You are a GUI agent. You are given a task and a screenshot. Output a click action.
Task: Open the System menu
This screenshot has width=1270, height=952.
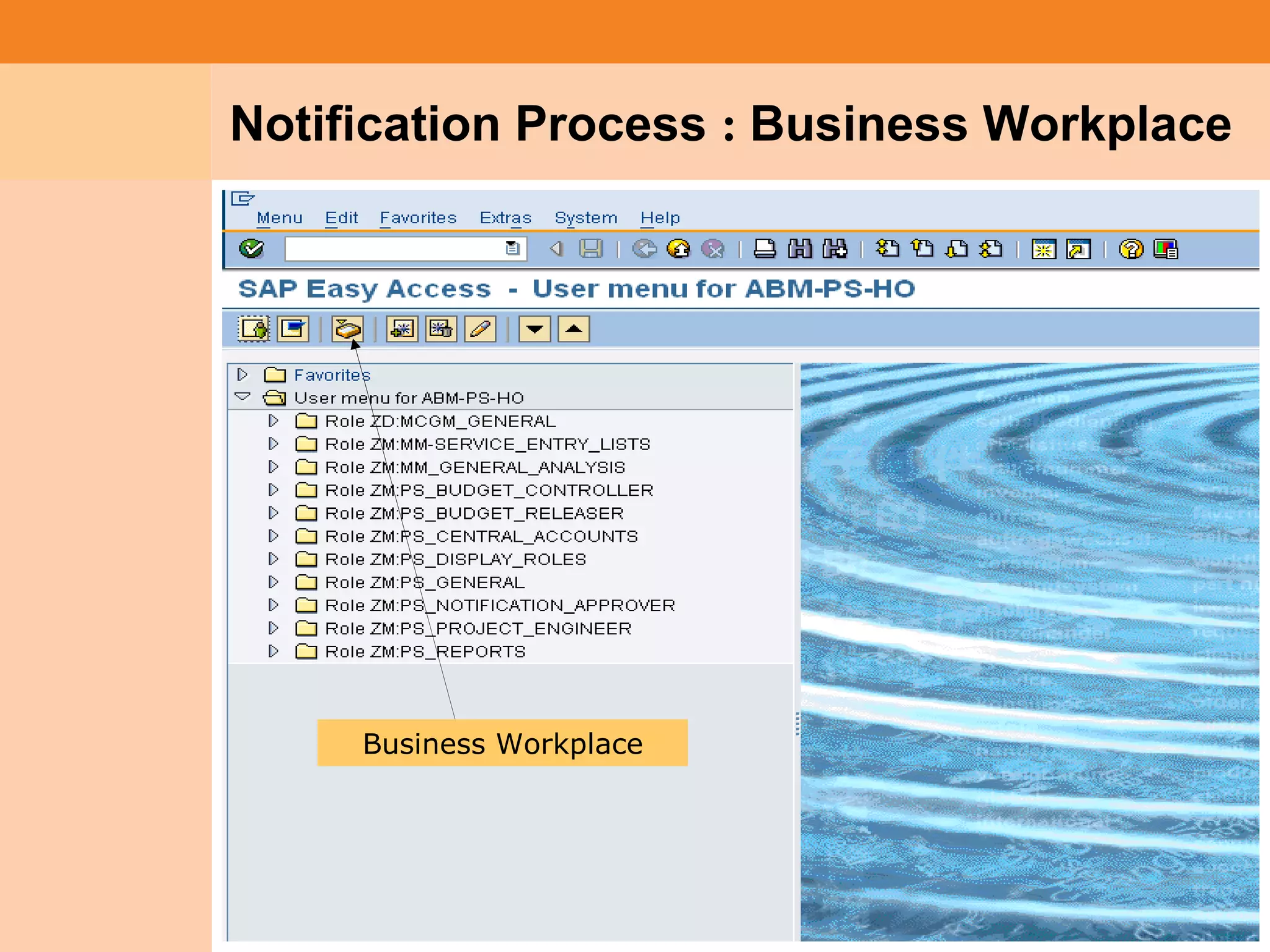(586, 218)
